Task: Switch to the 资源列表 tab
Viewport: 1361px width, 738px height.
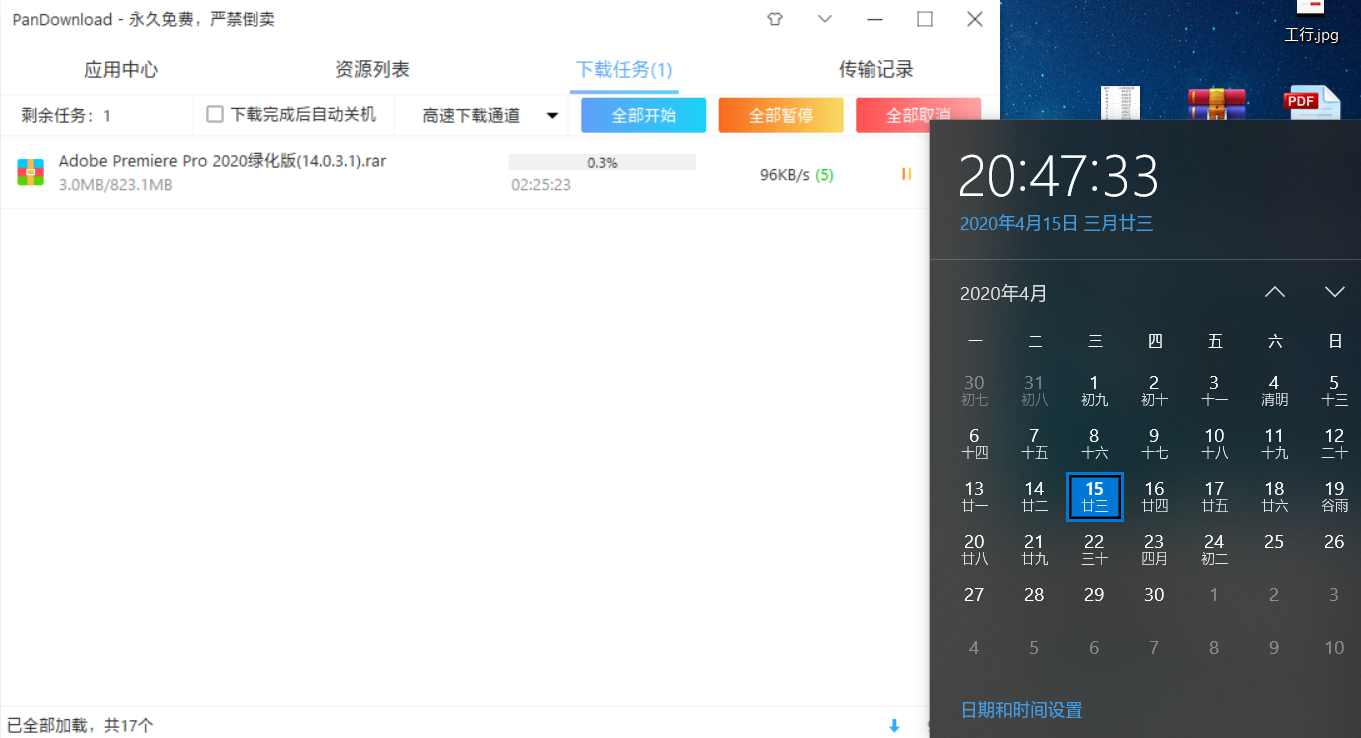Action: [x=372, y=70]
